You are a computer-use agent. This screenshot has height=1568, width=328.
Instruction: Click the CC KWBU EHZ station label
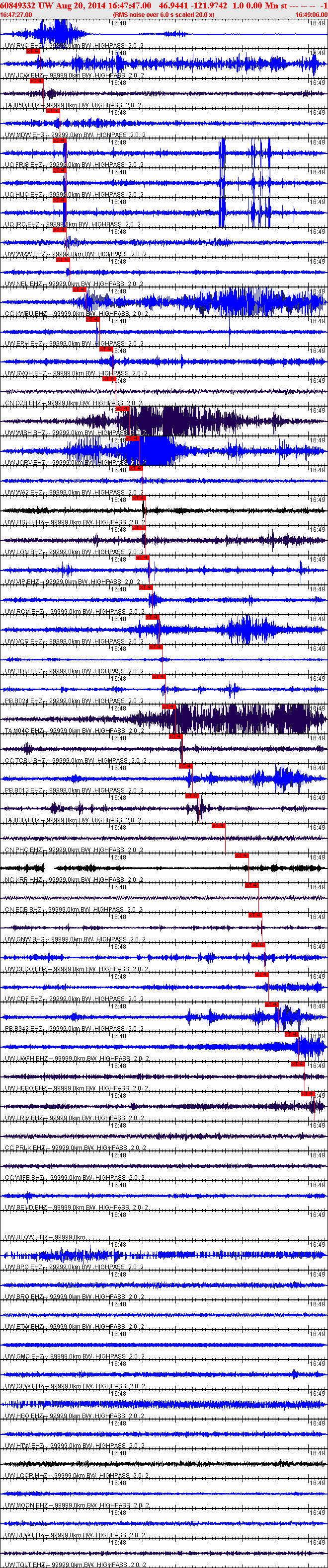coord(26,314)
